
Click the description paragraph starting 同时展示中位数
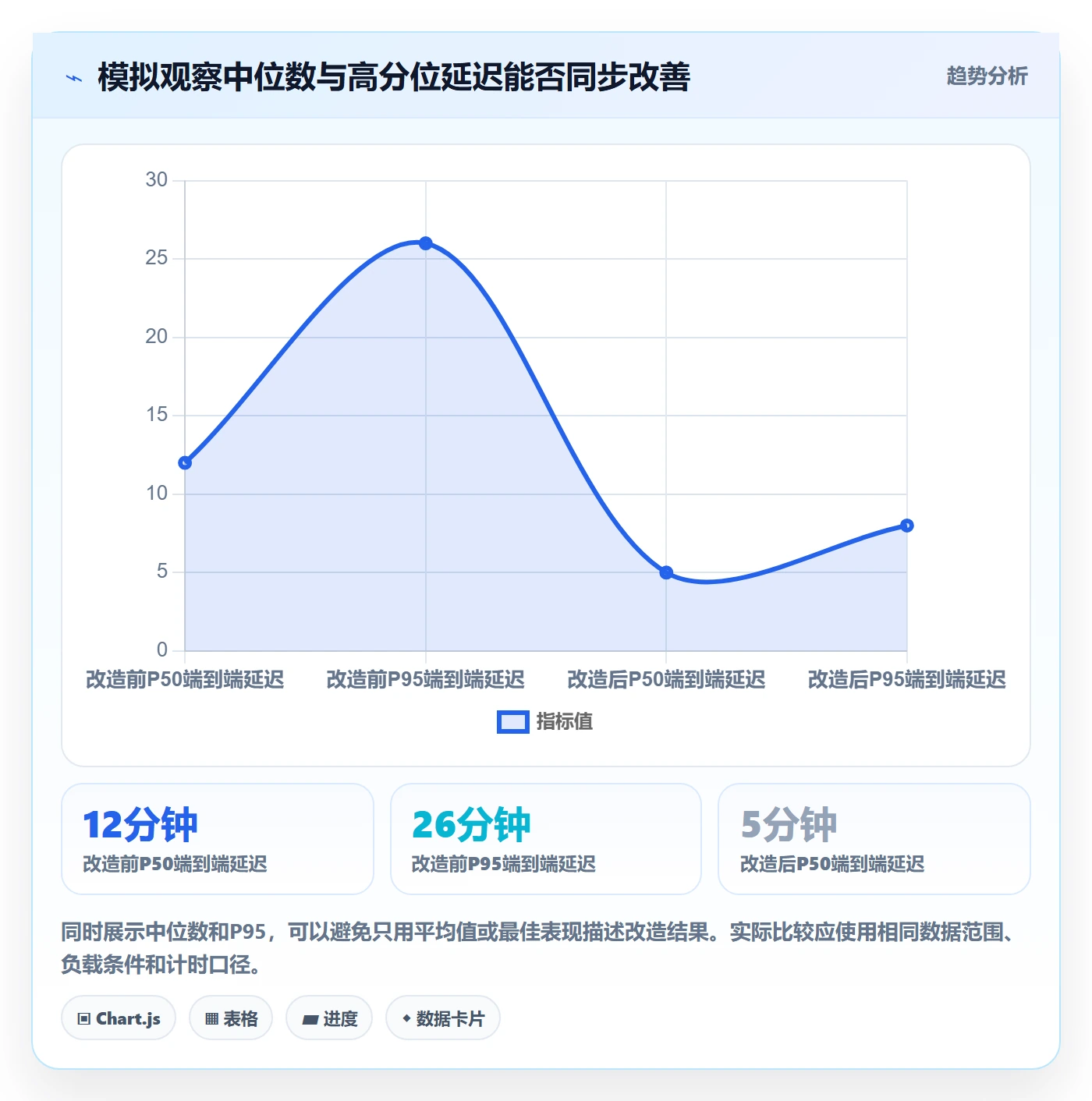(x=538, y=948)
